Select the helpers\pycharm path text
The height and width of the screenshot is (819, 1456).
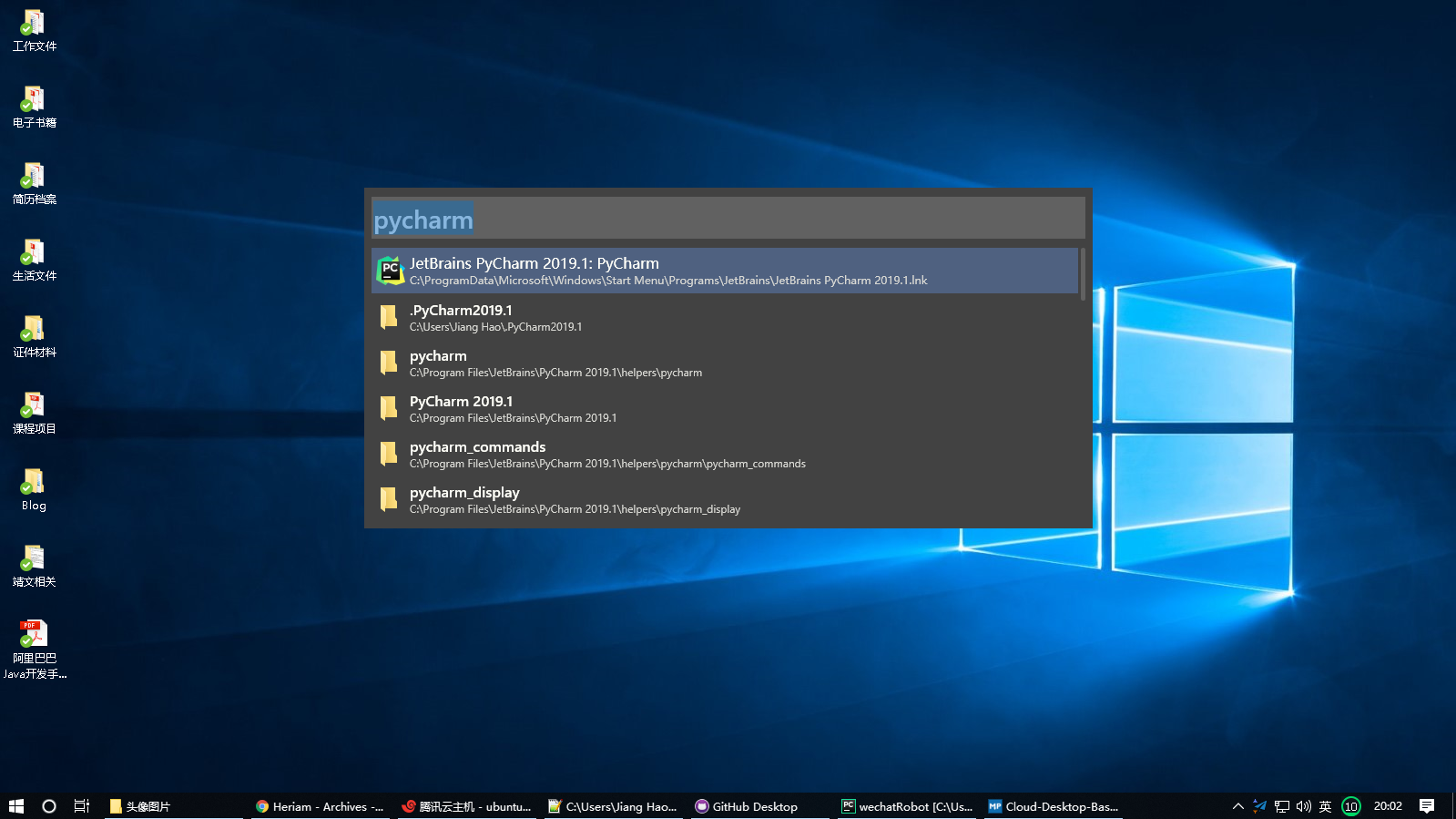click(555, 373)
